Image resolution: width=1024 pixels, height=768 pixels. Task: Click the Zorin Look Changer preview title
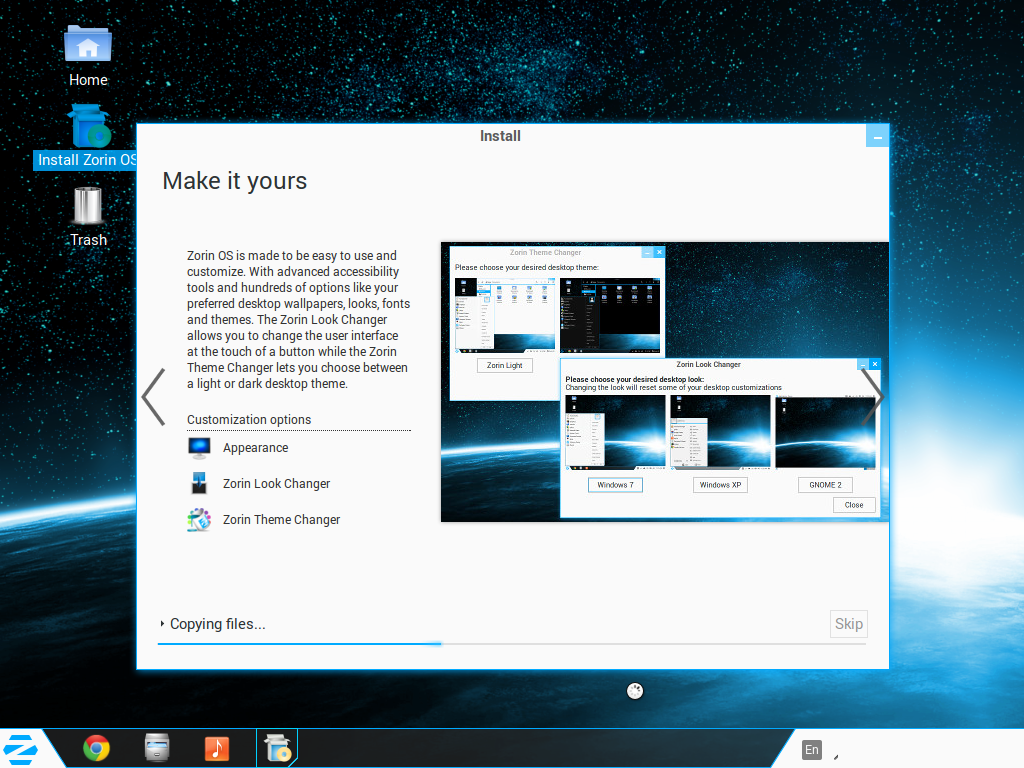click(x=709, y=364)
